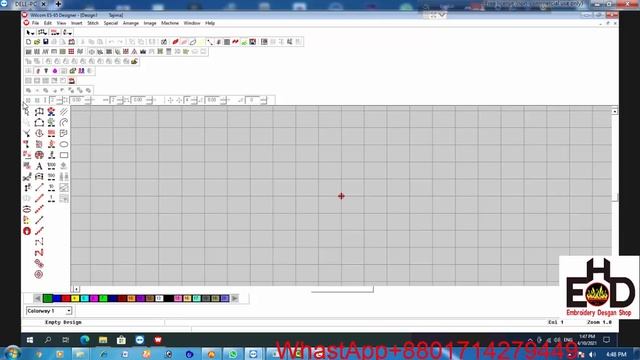Select the black color swatch in the palette
This screenshot has width=640, height=360.
pos(169,299)
